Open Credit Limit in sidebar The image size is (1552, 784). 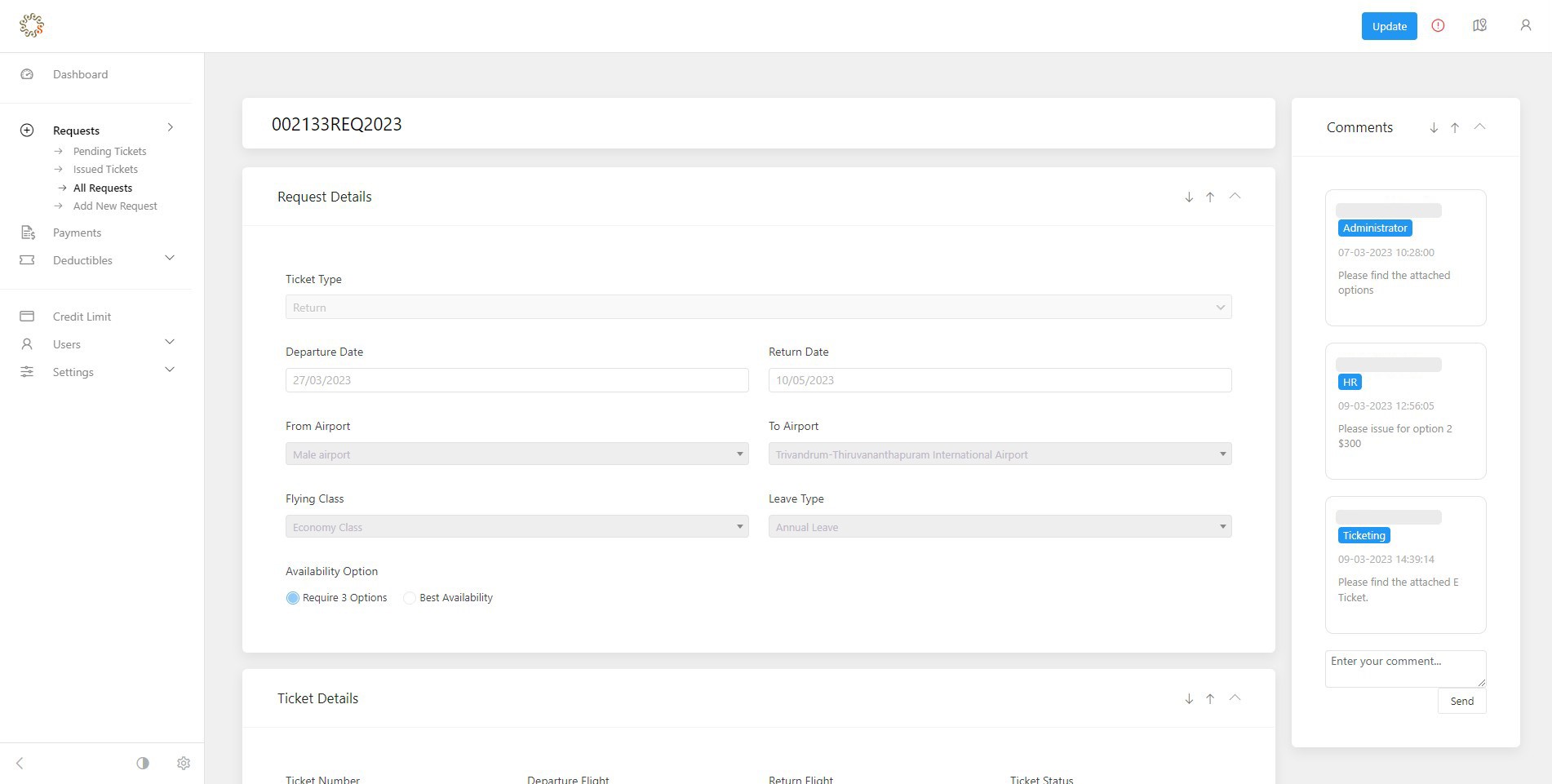click(x=82, y=317)
